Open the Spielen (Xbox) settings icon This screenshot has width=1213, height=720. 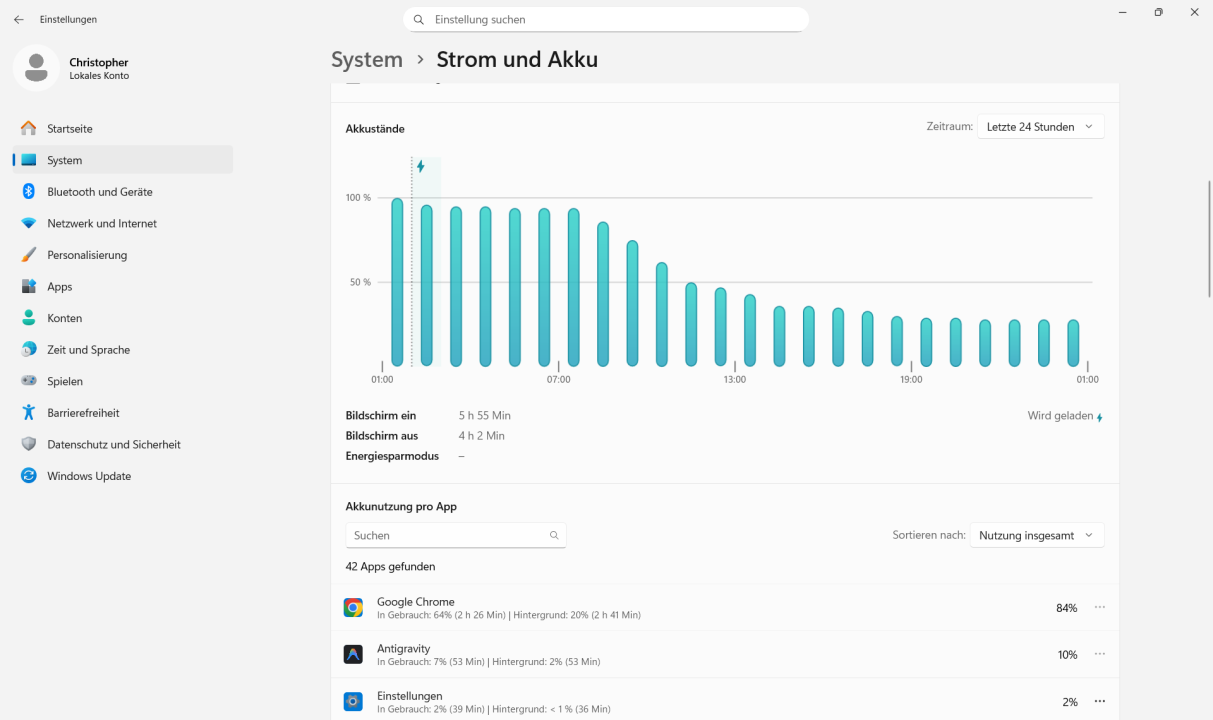pyautogui.click(x=29, y=381)
